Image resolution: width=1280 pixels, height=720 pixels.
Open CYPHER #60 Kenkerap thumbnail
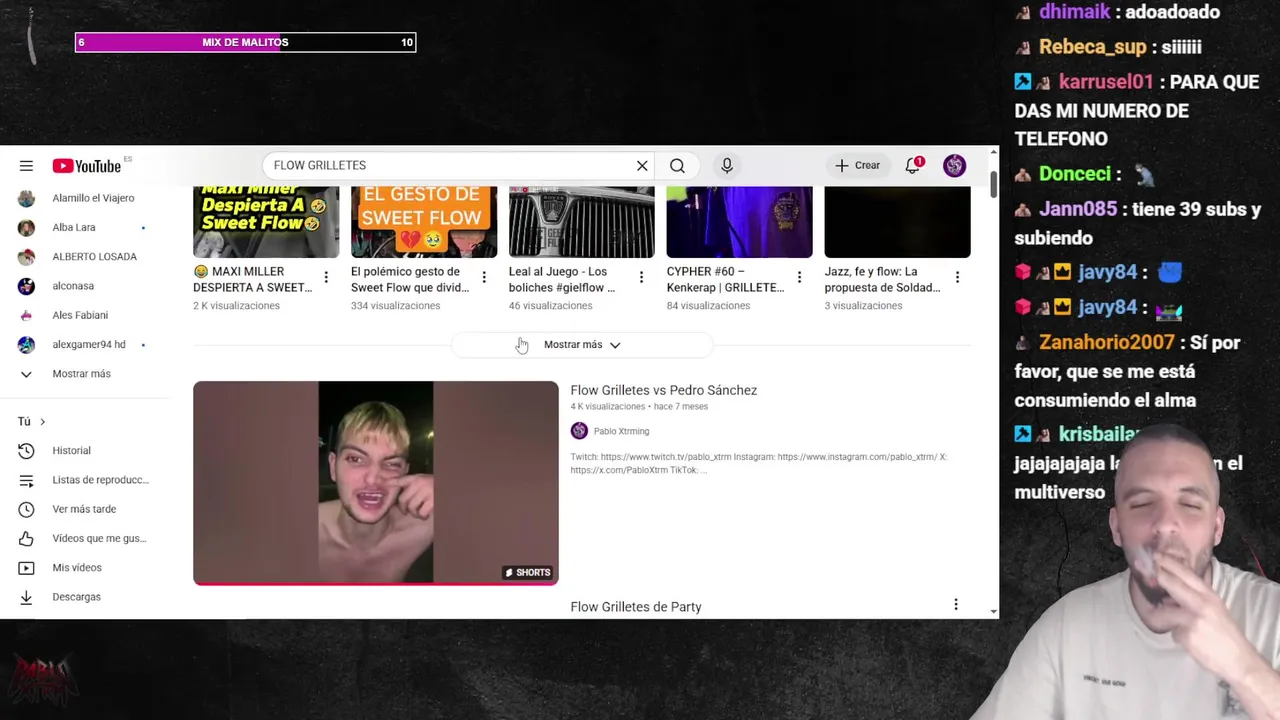(740, 222)
